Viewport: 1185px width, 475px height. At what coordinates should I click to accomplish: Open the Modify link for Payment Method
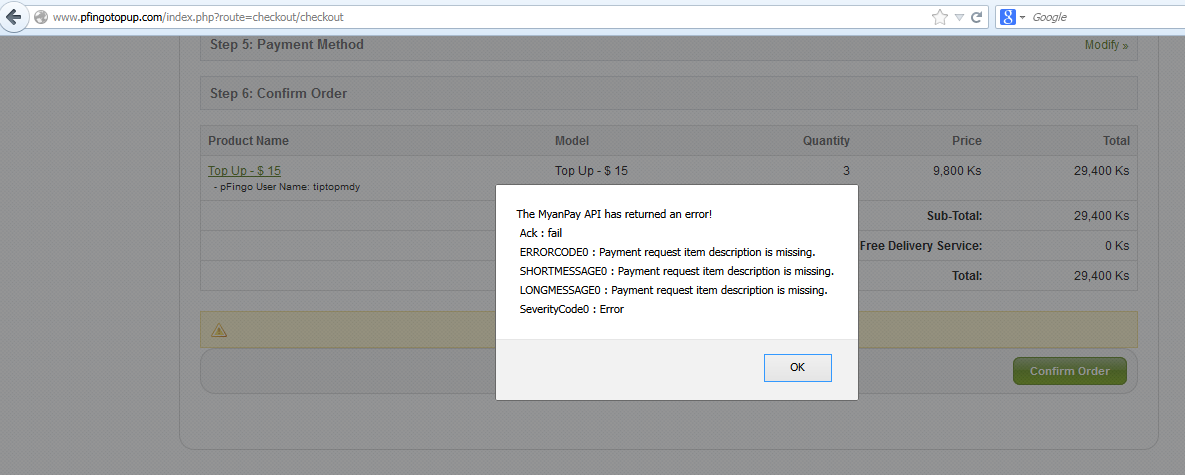[x=1106, y=45]
